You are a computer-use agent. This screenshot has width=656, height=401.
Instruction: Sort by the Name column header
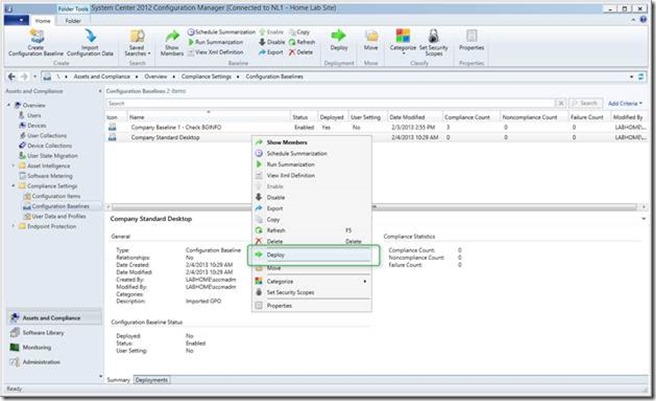click(x=209, y=117)
